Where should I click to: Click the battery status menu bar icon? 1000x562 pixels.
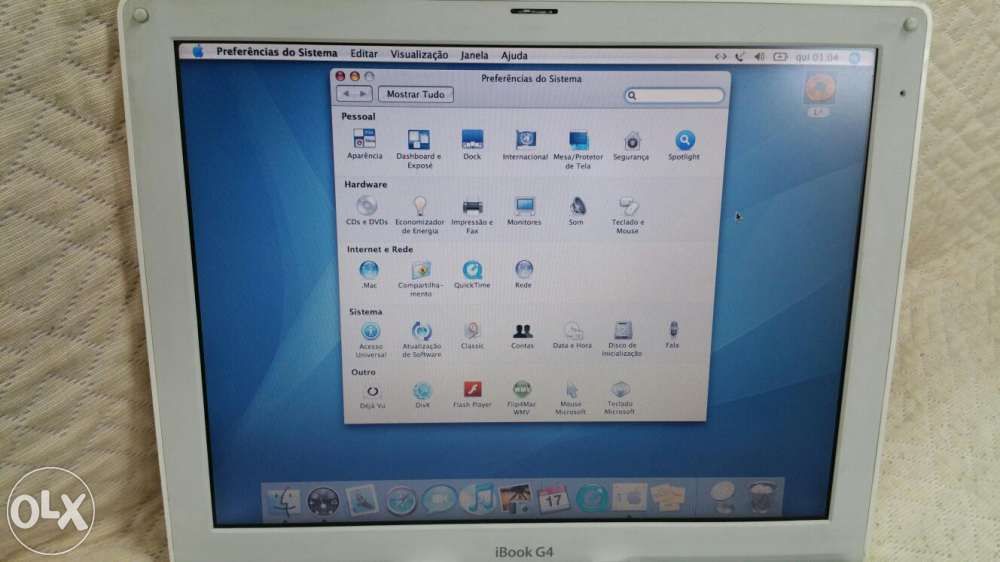click(x=780, y=57)
